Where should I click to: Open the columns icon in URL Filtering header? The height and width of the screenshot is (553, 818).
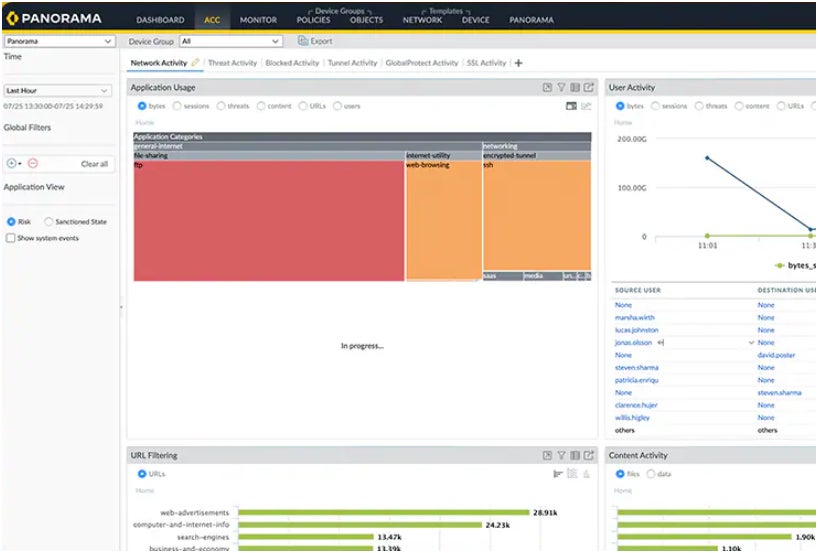(575, 455)
